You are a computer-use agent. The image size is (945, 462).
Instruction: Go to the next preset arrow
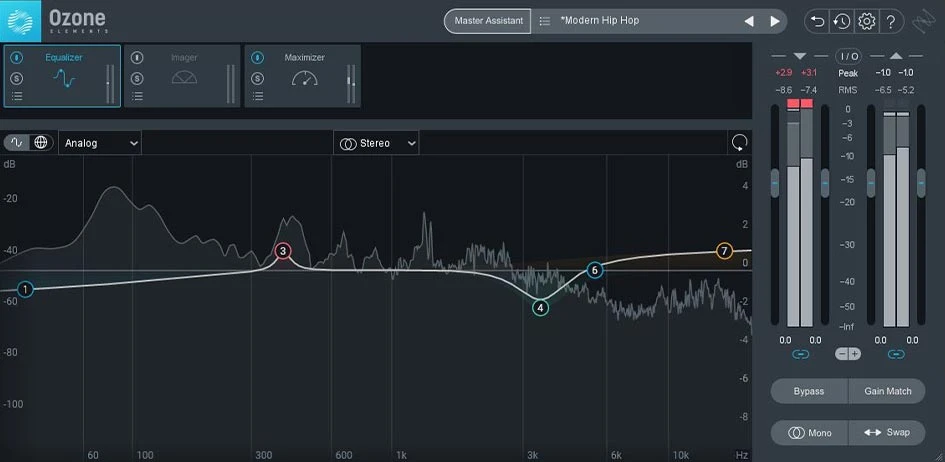775,21
